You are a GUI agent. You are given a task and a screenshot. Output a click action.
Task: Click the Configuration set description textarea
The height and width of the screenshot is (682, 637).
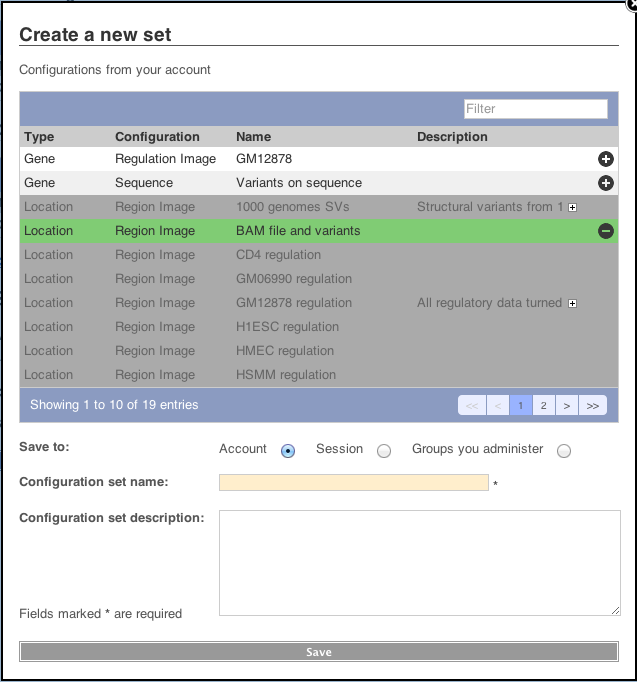pos(419,563)
